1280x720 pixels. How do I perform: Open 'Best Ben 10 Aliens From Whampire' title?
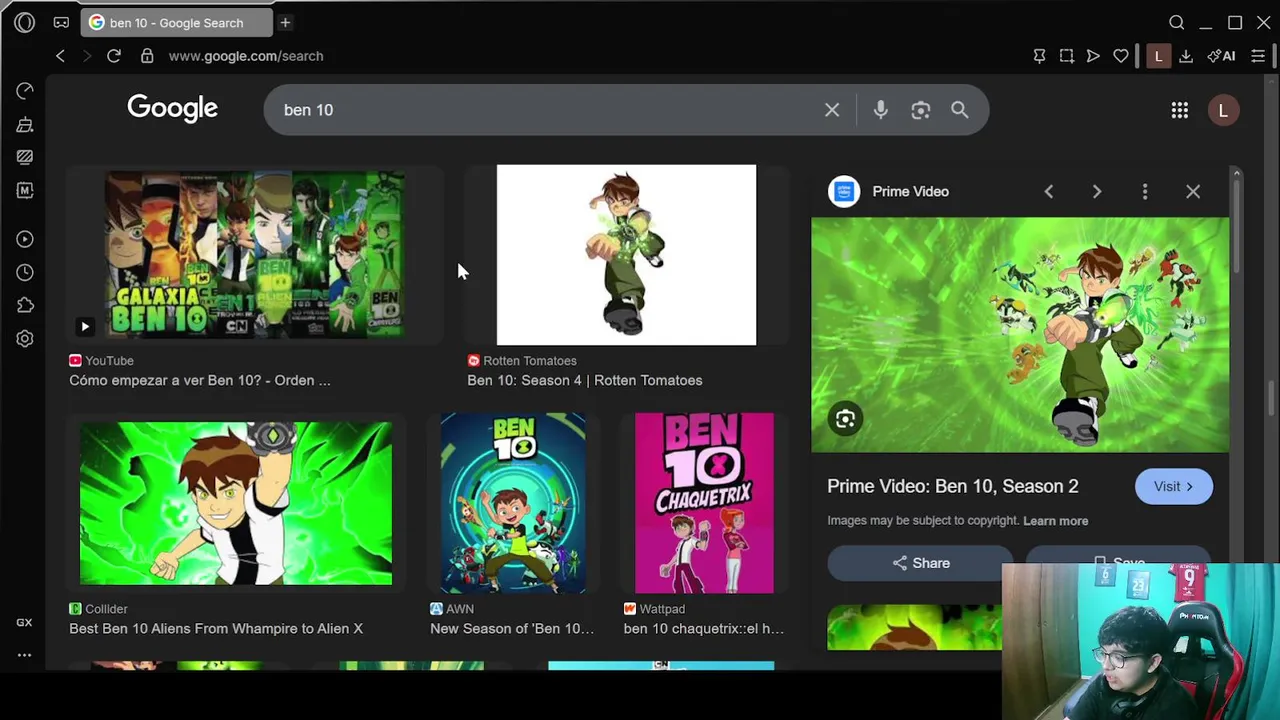216,628
